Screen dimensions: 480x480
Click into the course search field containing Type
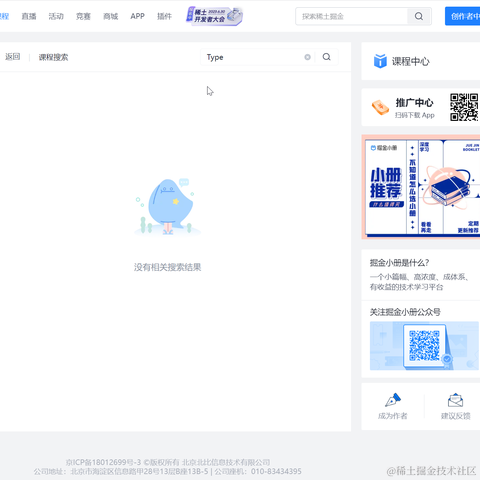(x=255, y=57)
